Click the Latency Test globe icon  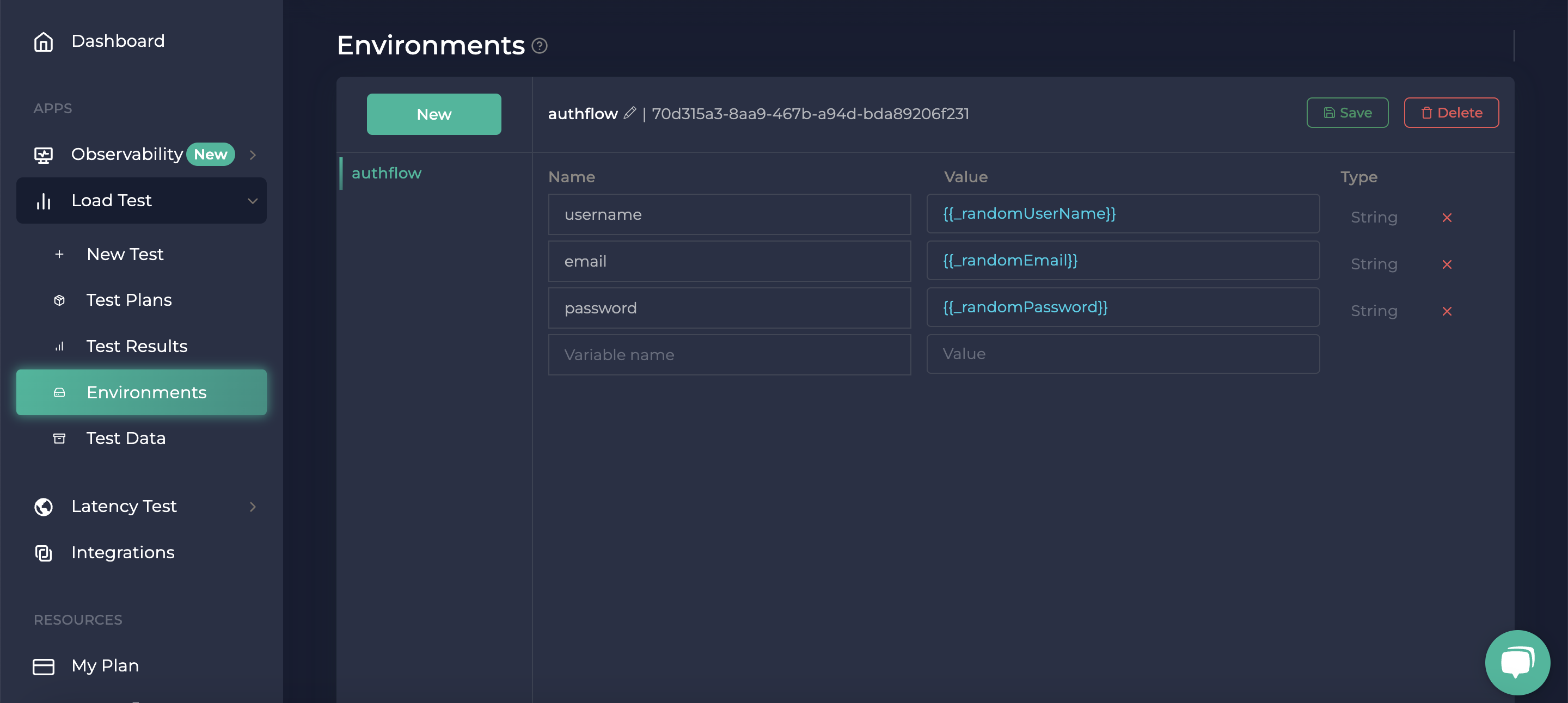[43, 506]
